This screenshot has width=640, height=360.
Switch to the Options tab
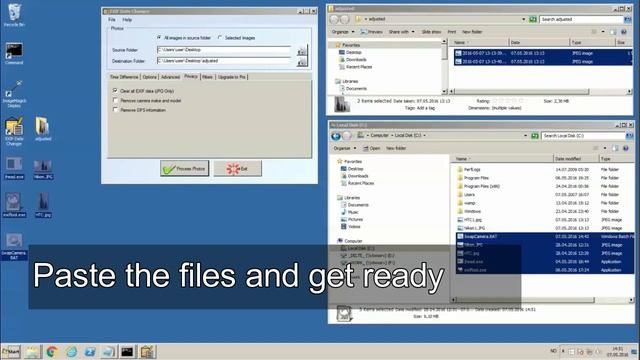[149, 77]
